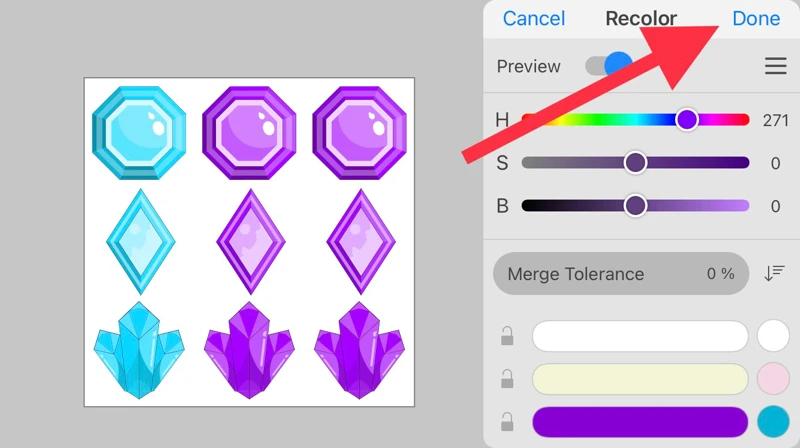Open the Merge Tolerance percentage control
This screenshot has width=800, height=448.
[x=620, y=273]
